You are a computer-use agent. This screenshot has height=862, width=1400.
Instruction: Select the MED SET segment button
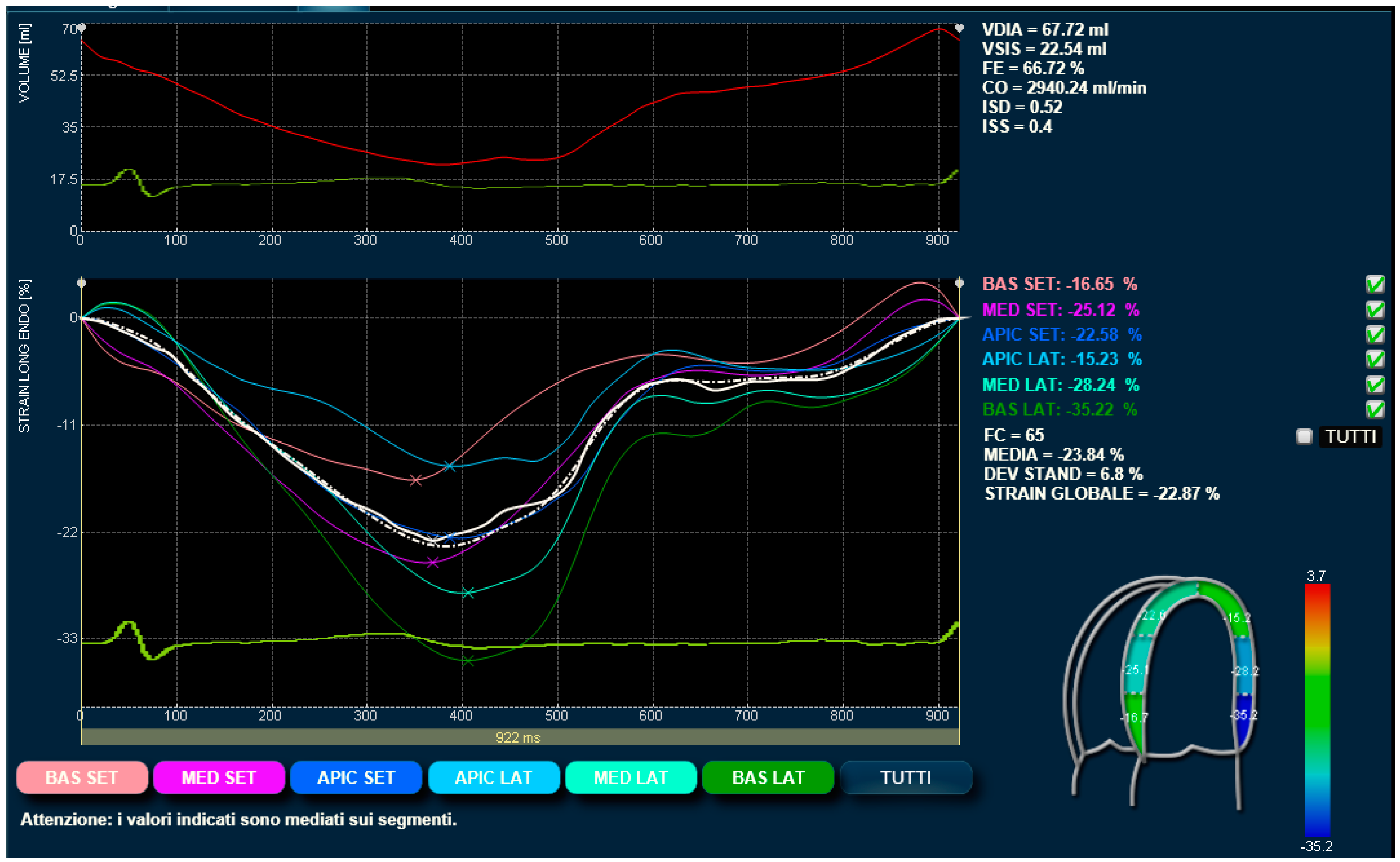[x=219, y=778]
